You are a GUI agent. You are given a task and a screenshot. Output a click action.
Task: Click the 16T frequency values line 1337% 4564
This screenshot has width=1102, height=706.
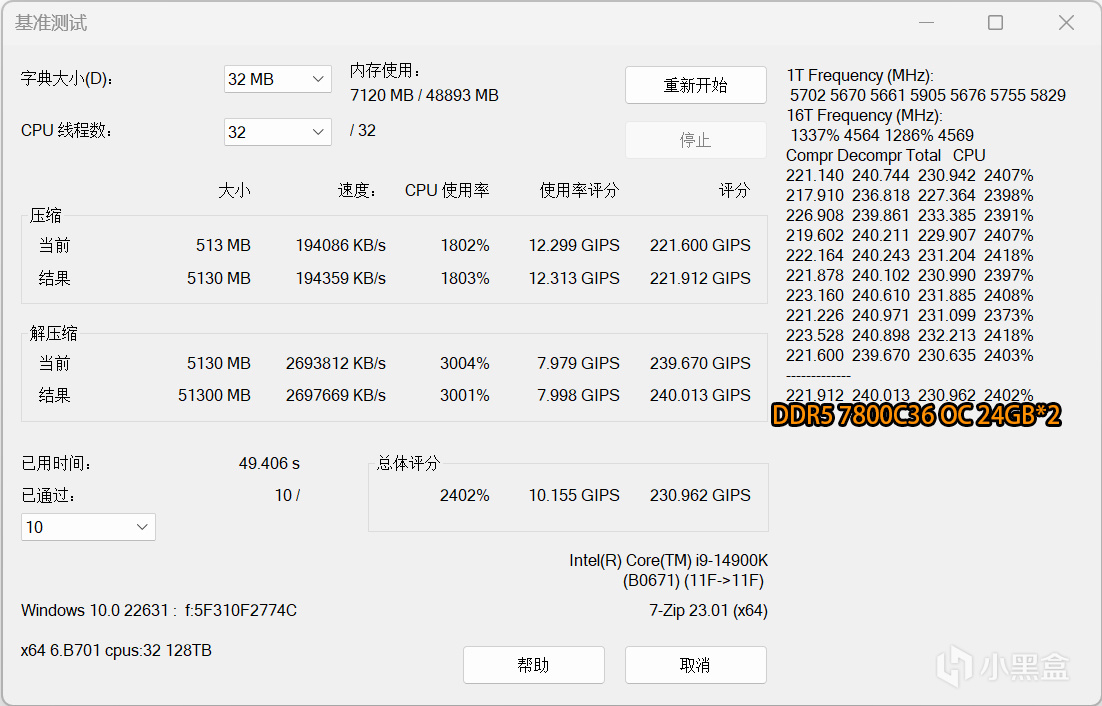pos(882,136)
